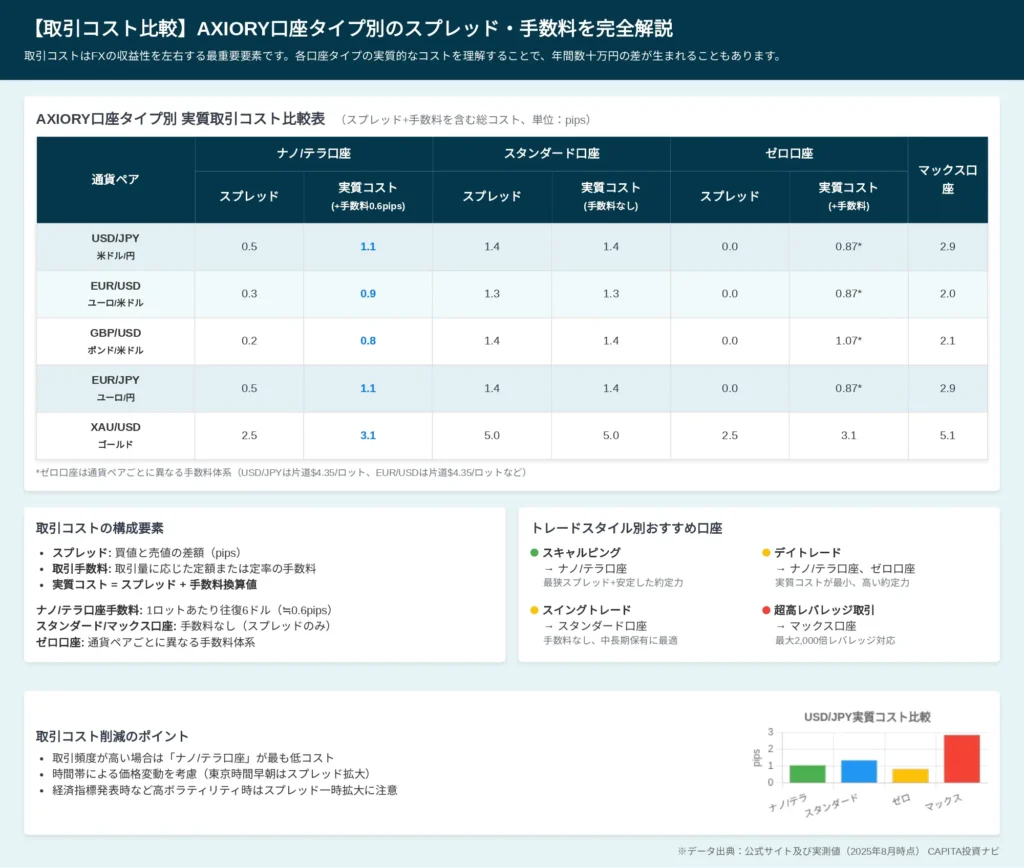Click XAU/USD ゼロ口座 spread value 2.5
Viewport: 1024px width, 868px height.
[x=729, y=435]
